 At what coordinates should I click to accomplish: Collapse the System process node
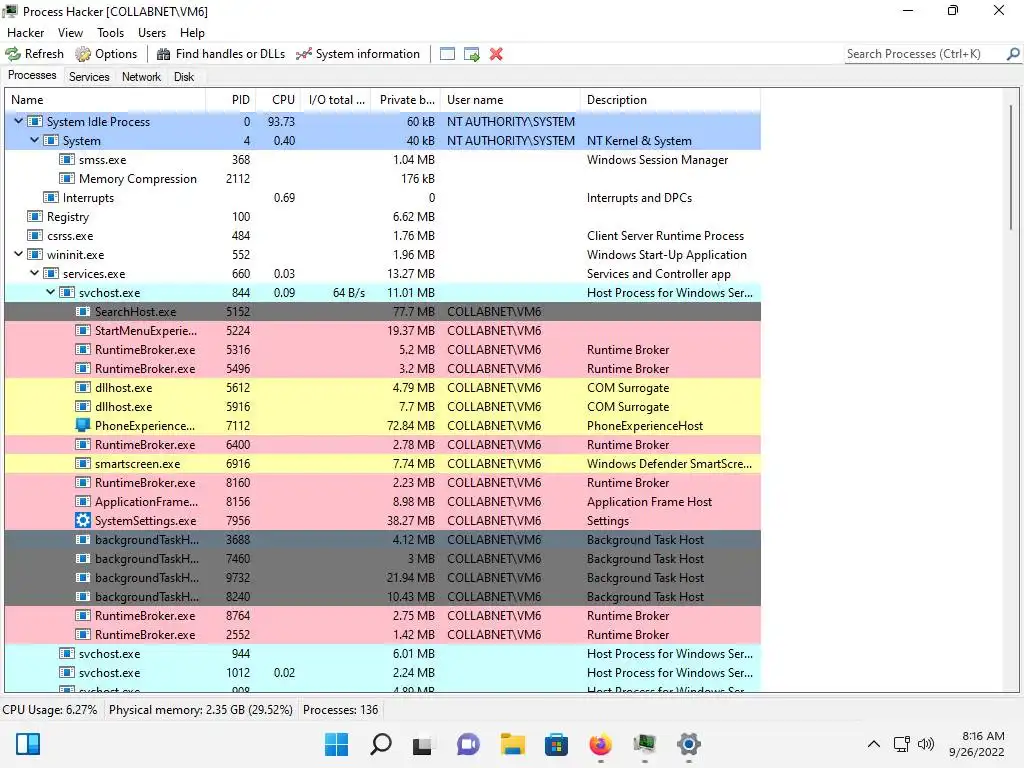tap(35, 140)
